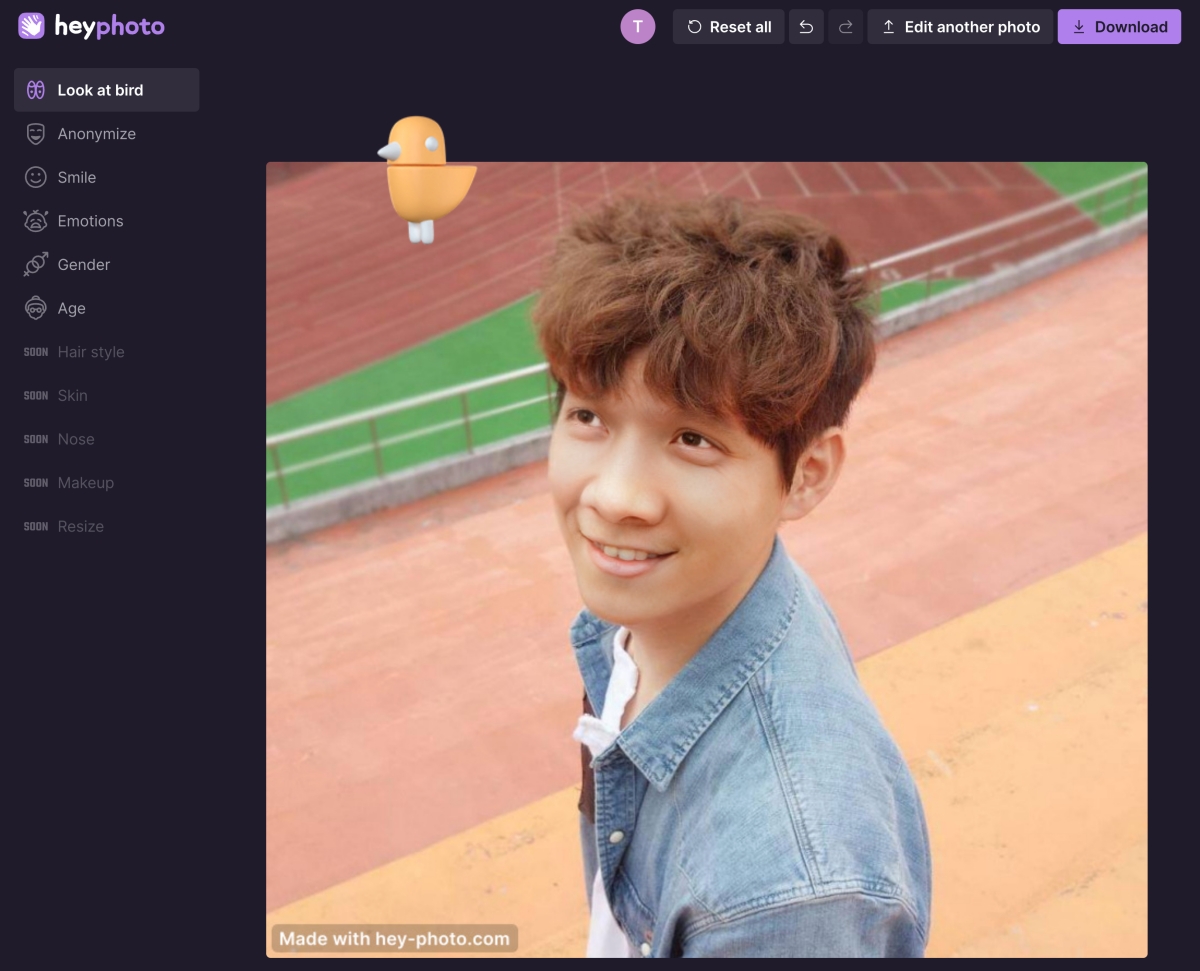Click Edit another photo button

pyautogui.click(x=960, y=27)
